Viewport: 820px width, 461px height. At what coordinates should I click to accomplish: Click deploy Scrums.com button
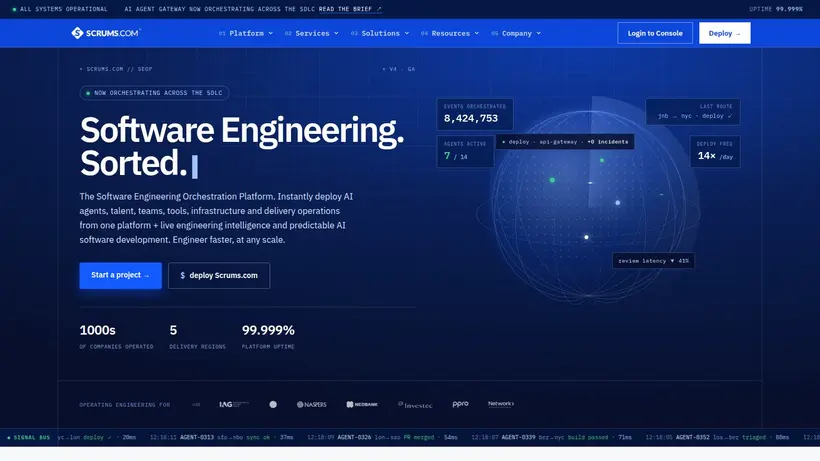[219, 275]
